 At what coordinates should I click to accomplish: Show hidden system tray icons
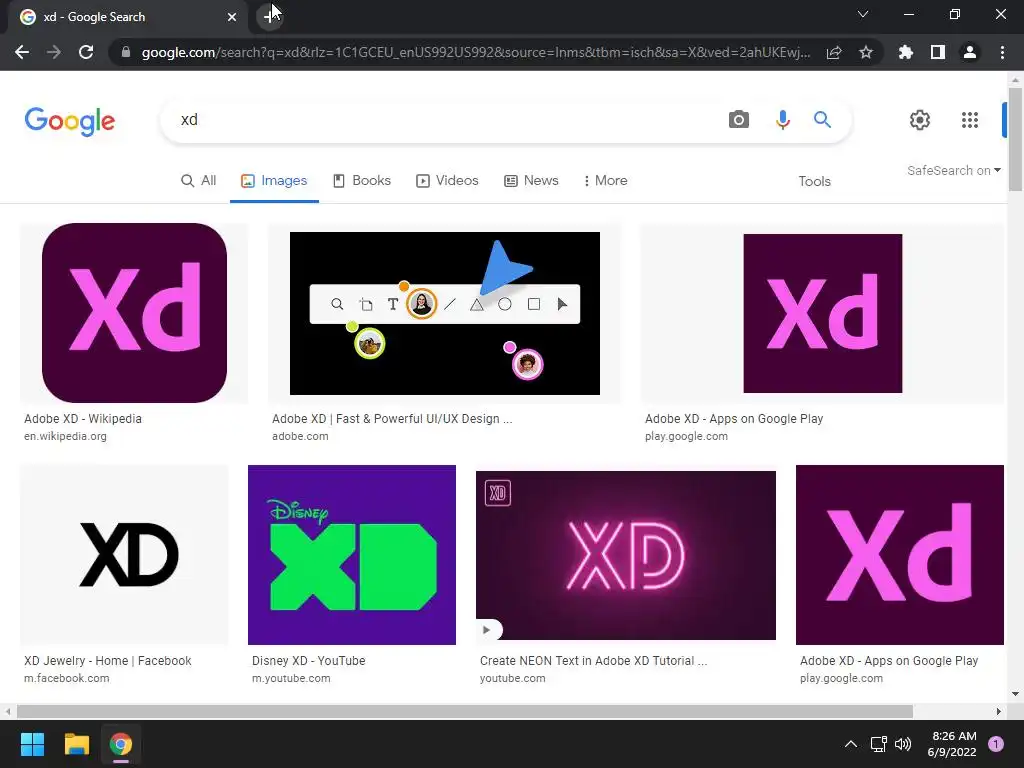coord(850,744)
